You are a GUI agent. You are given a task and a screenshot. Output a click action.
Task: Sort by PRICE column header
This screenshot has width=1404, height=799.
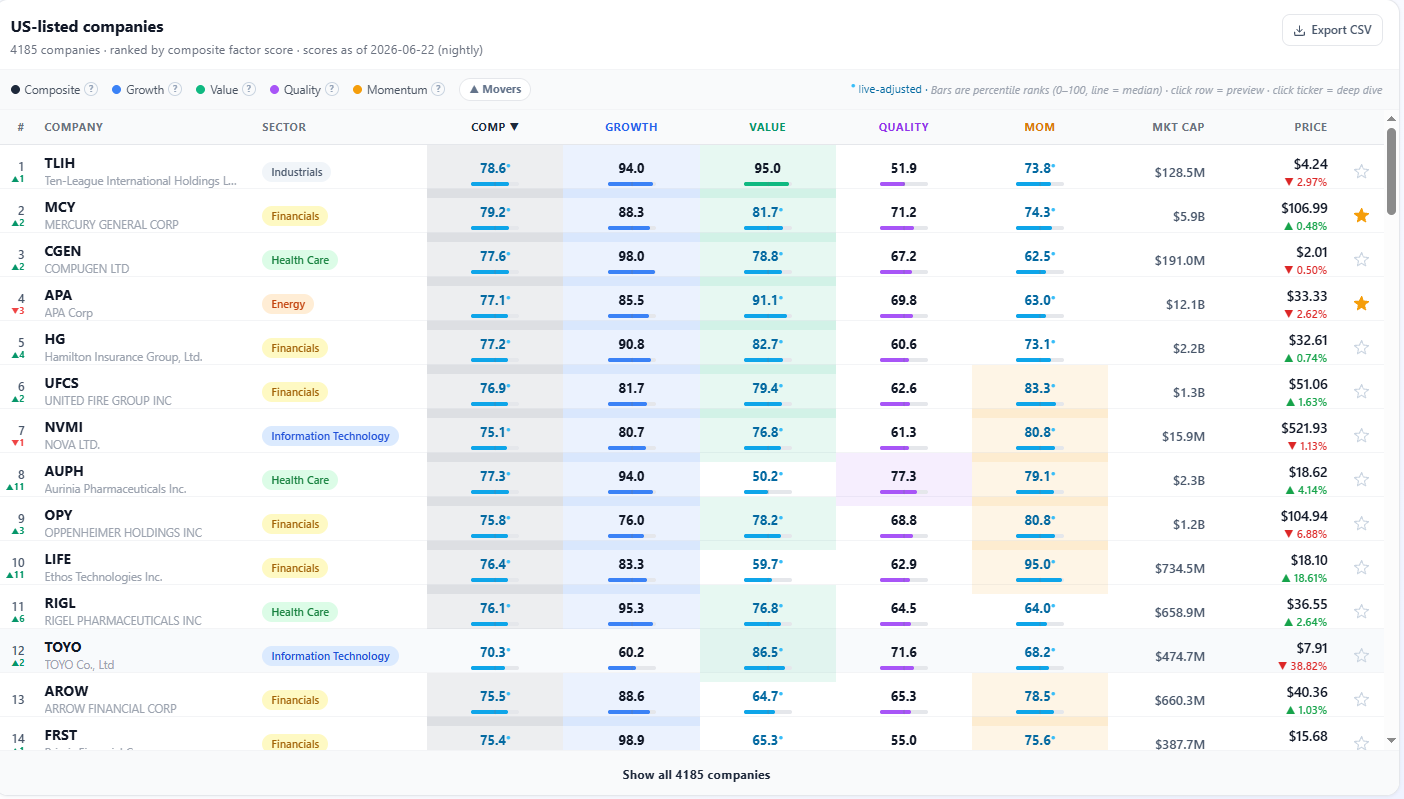[x=1310, y=127]
